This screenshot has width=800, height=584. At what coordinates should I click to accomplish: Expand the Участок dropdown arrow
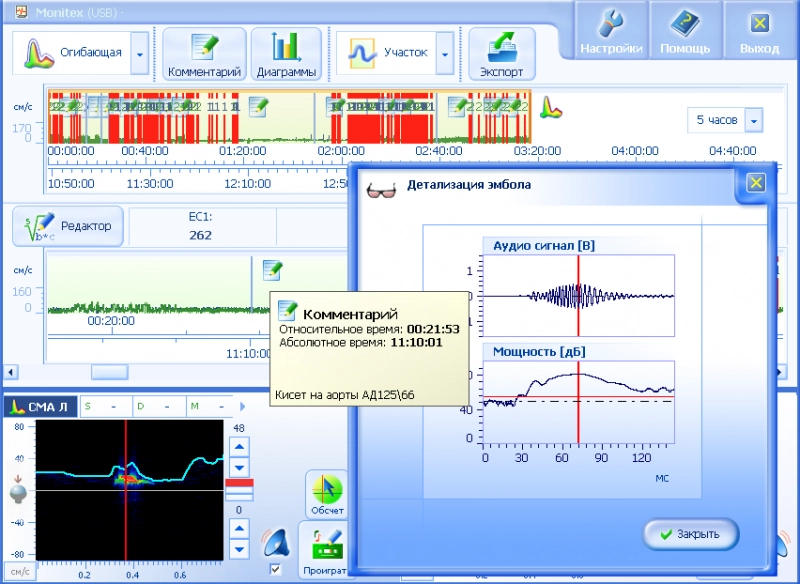pyautogui.click(x=445, y=53)
